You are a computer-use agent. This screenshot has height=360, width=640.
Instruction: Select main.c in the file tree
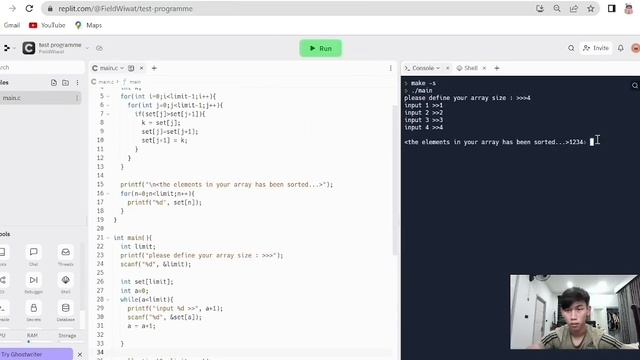coord(40,98)
